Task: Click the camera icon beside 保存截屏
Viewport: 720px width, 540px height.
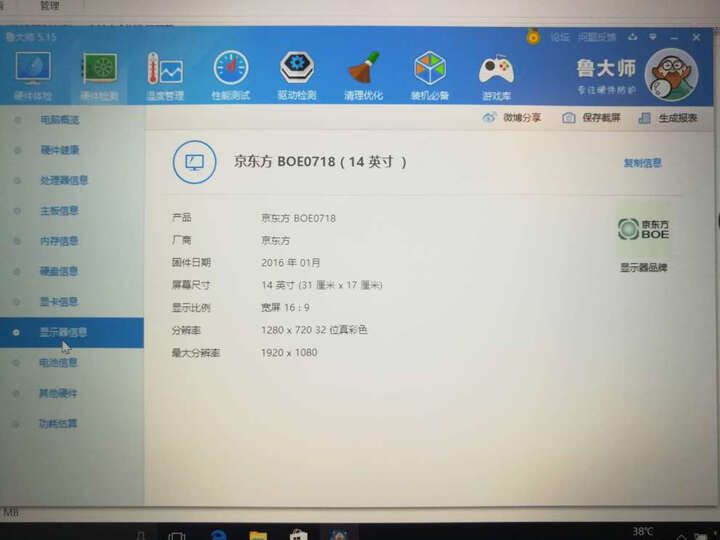Action: (568, 118)
